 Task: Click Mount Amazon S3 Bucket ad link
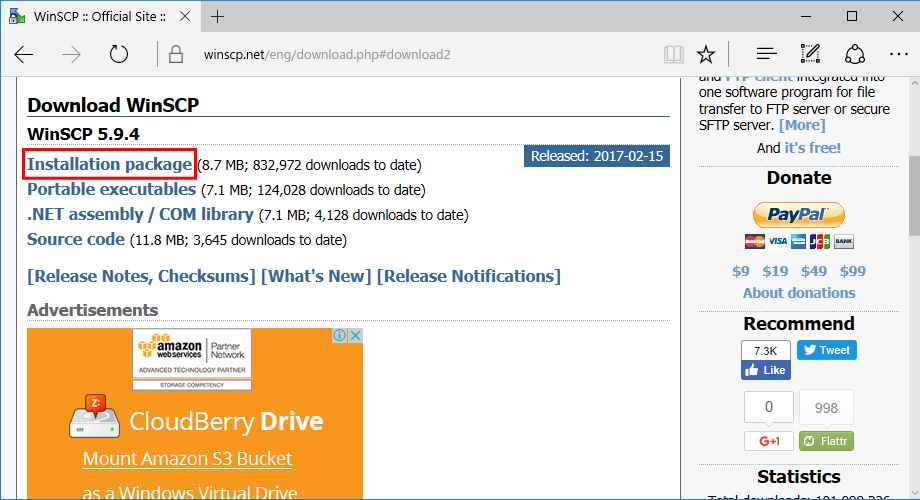coord(187,459)
